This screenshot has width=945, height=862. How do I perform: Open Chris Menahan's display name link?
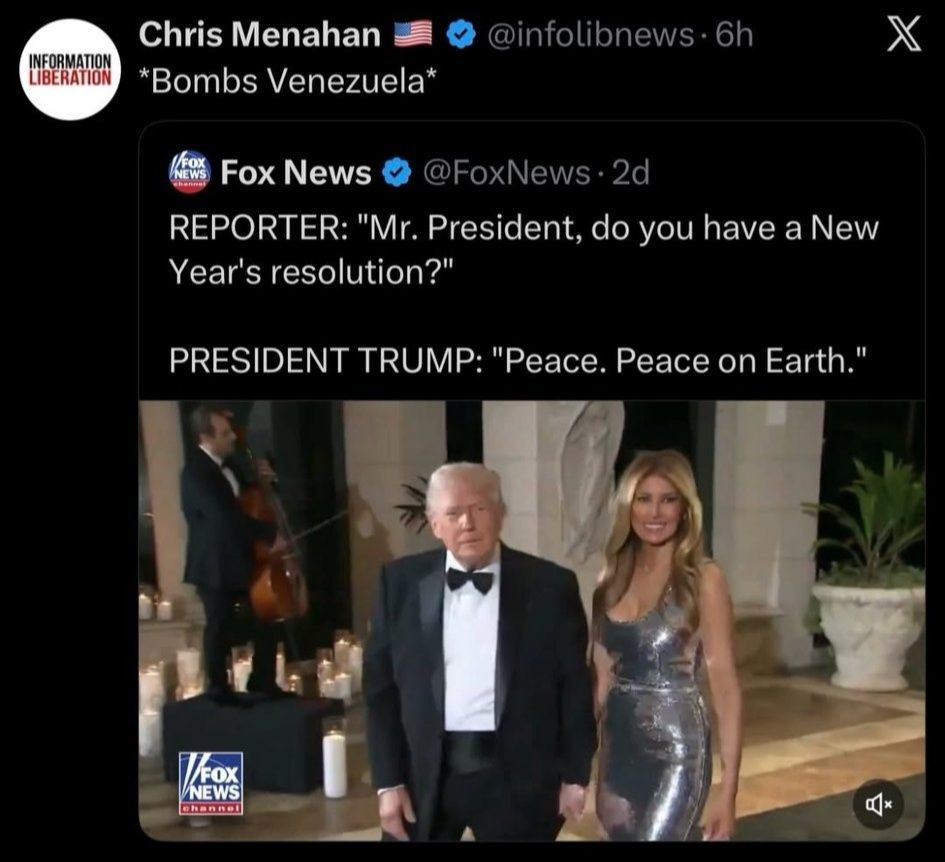pyautogui.click(x=259, y=36)
